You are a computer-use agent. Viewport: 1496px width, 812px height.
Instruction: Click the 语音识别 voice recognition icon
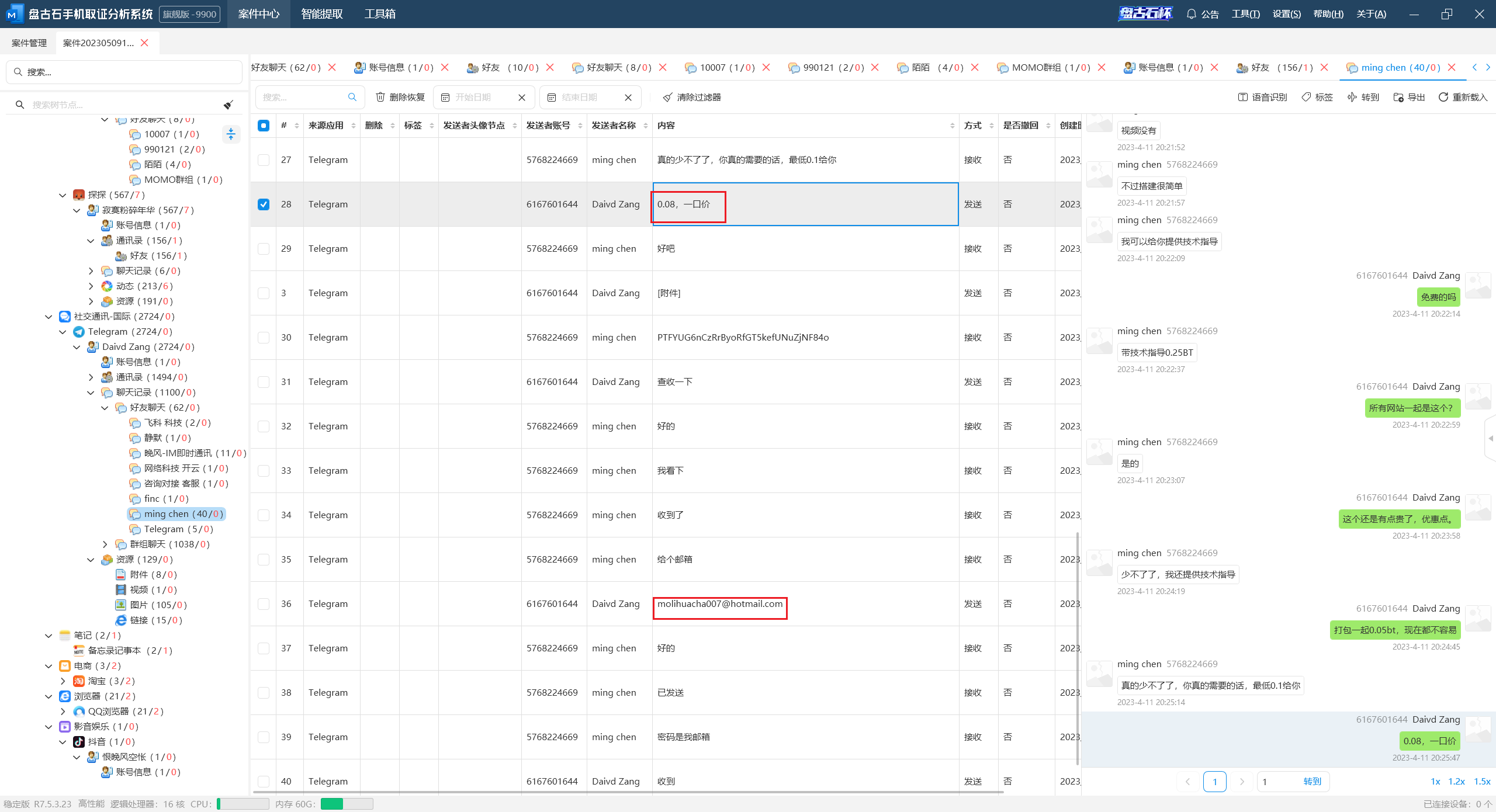(1243, 97)
